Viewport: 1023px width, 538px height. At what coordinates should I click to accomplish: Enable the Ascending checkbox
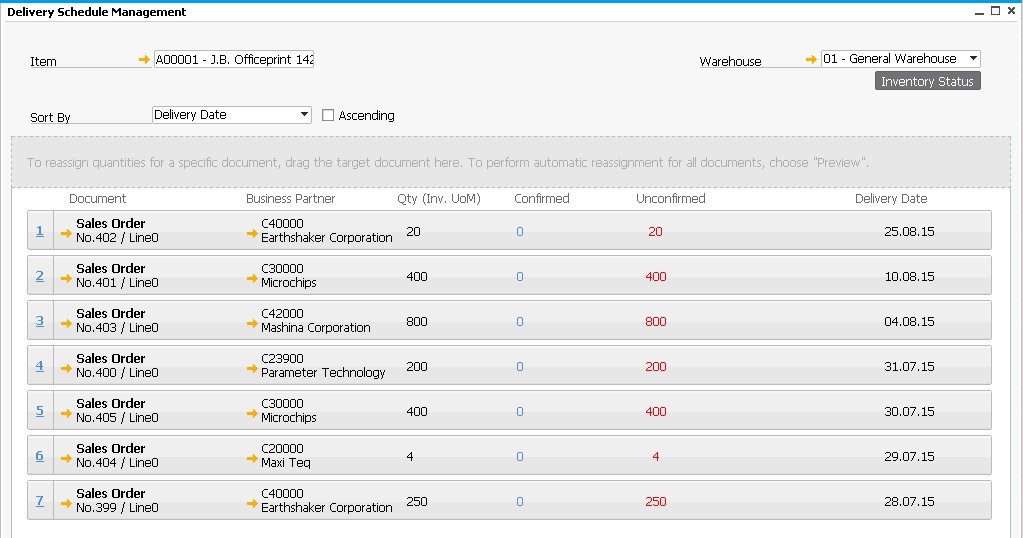(328, 116)
